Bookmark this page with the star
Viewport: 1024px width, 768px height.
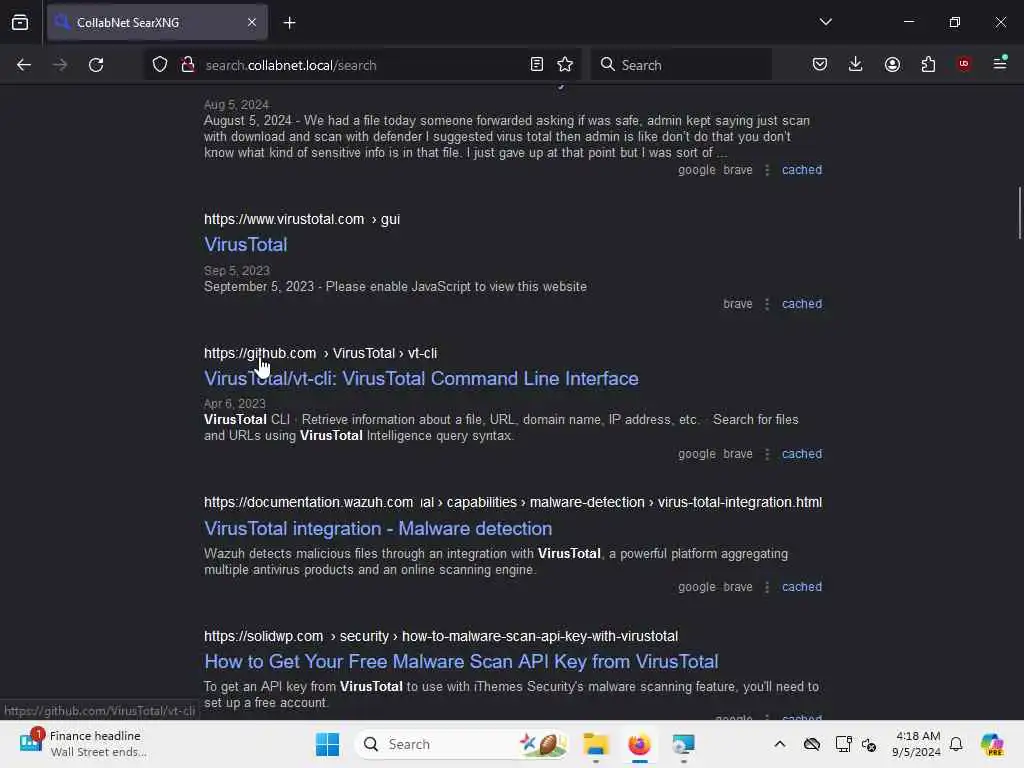coord(565,64)
